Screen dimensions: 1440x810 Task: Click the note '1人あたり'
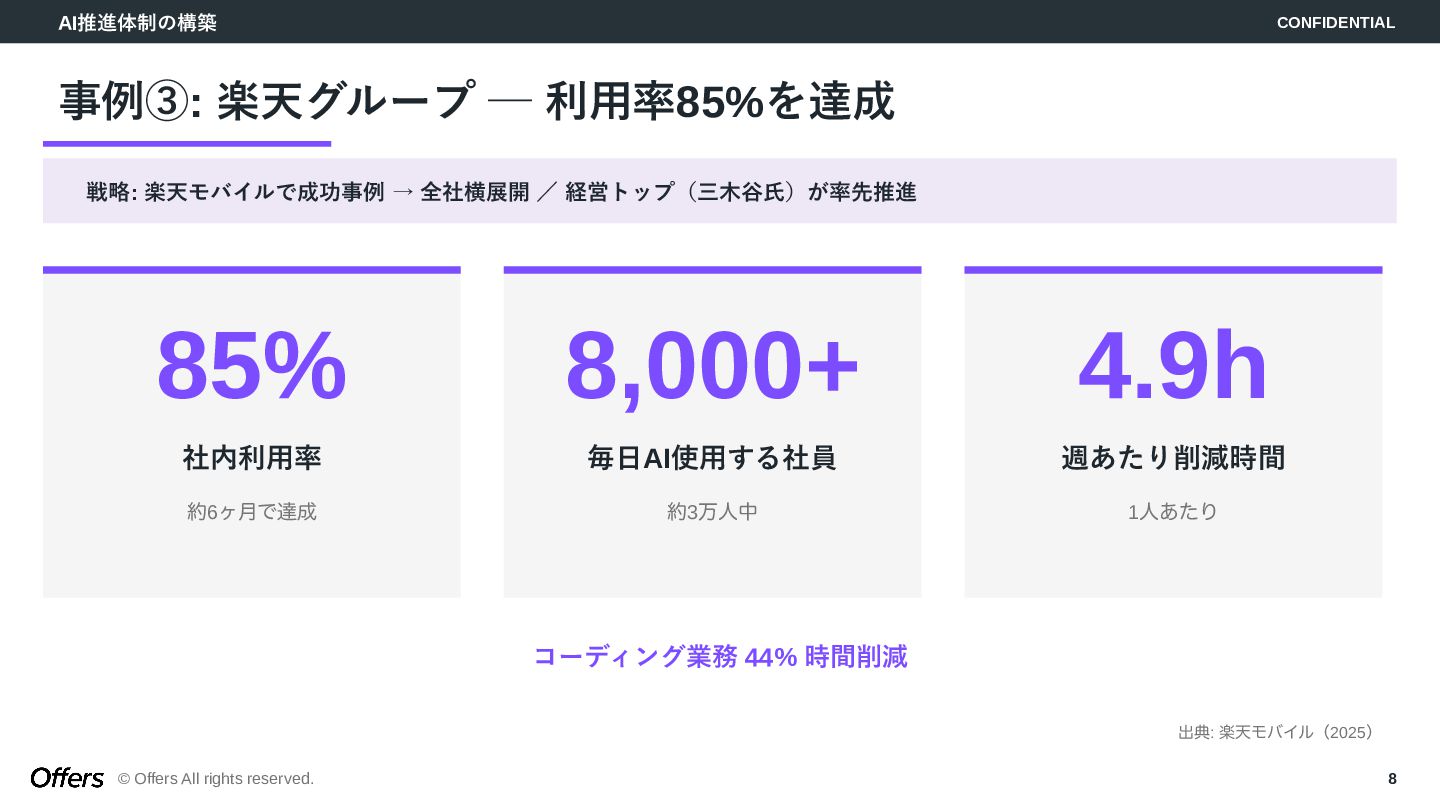1173,511
